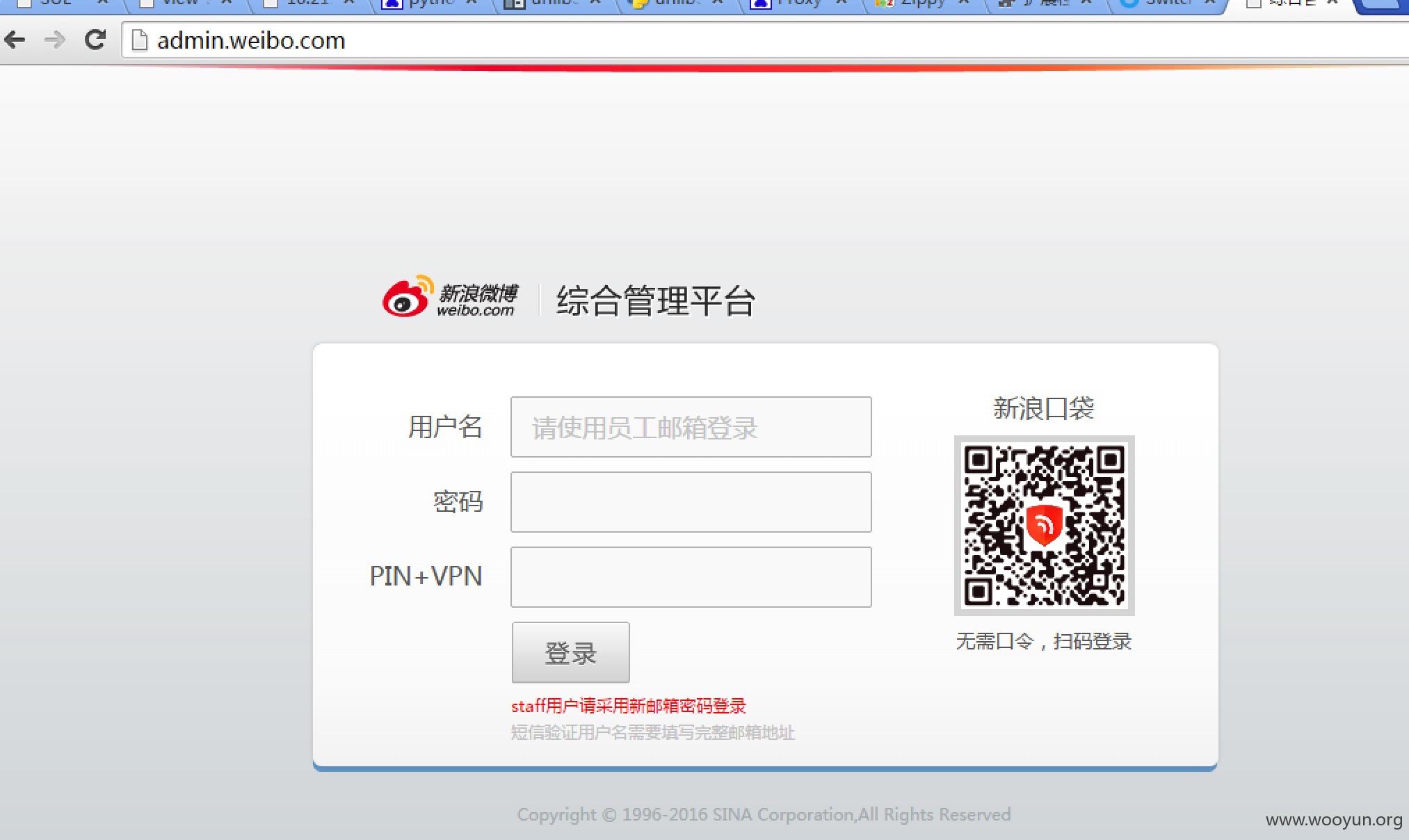Click the 新浪口袋 QR code image

[x=1044, y=526]
